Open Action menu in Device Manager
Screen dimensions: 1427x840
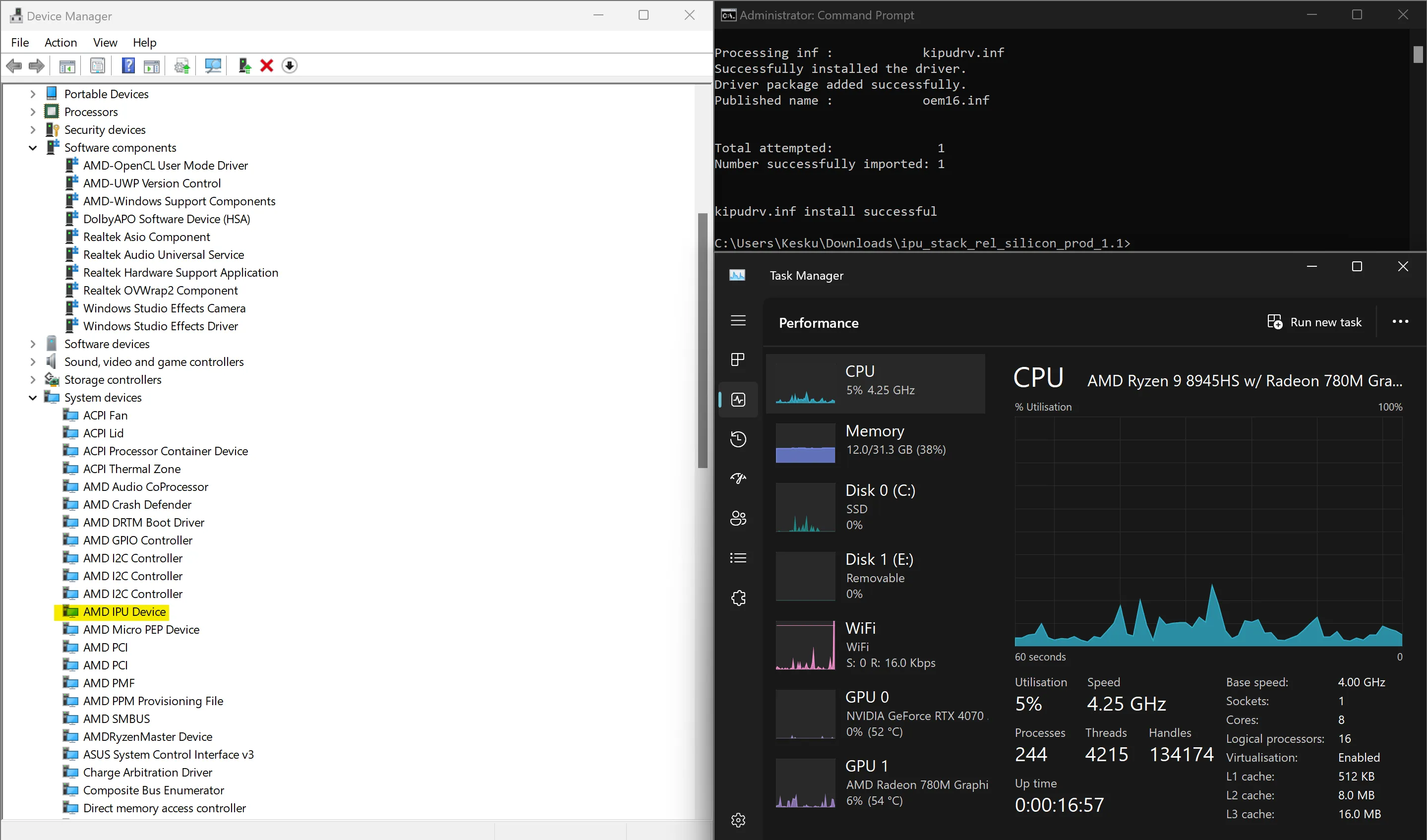pyautogui.click(x=59, y=42)
